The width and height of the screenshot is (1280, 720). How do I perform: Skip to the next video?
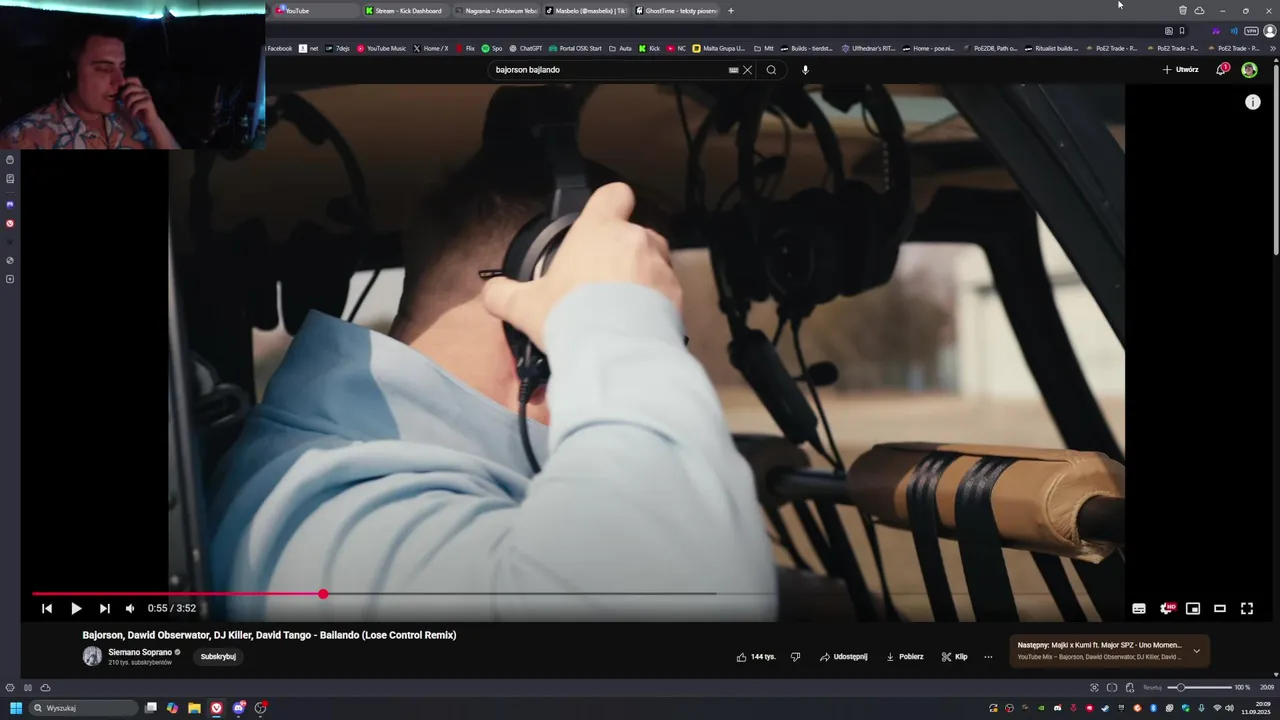pos(104,608)
